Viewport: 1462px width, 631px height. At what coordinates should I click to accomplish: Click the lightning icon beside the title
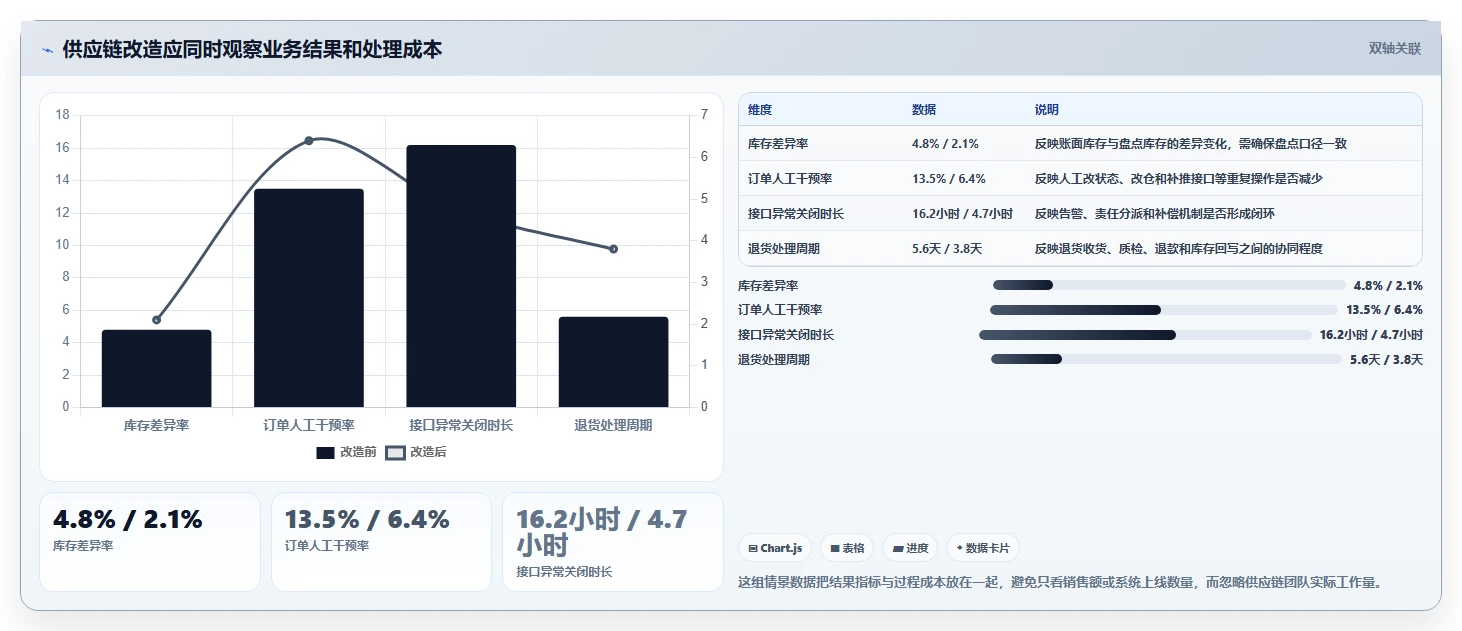47,49
